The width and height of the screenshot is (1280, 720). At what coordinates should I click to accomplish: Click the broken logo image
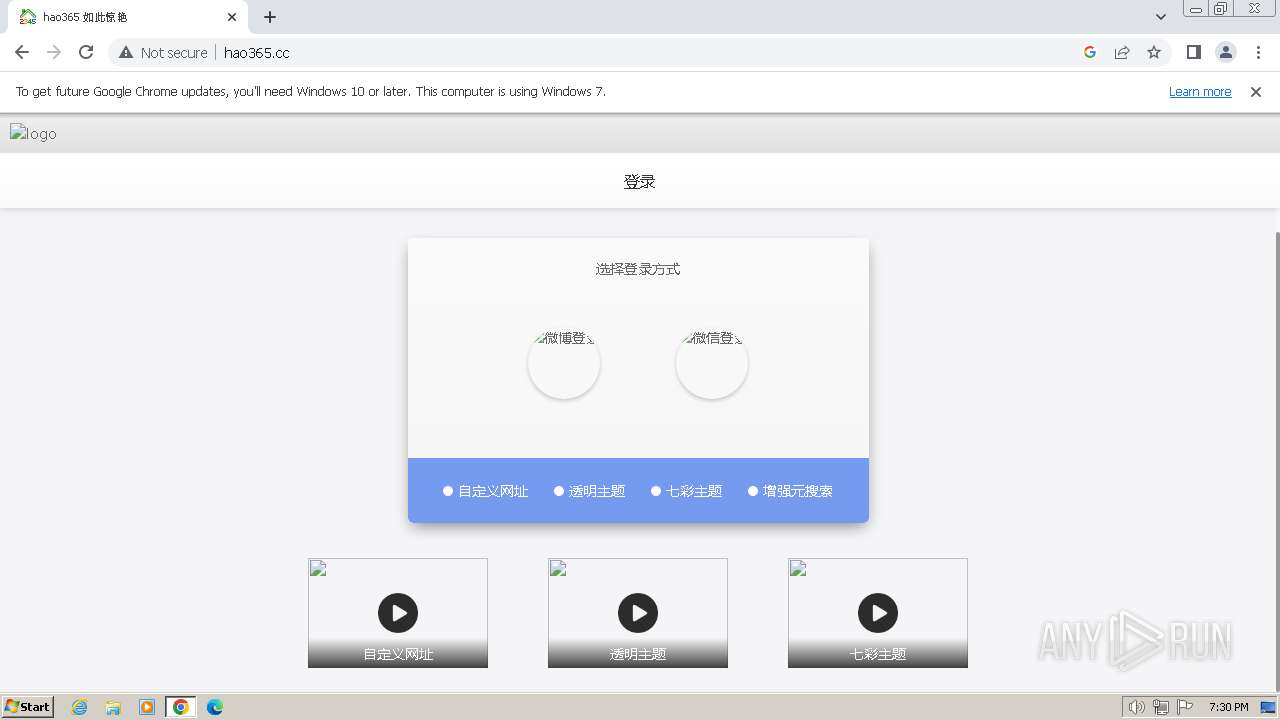point(33,133)
